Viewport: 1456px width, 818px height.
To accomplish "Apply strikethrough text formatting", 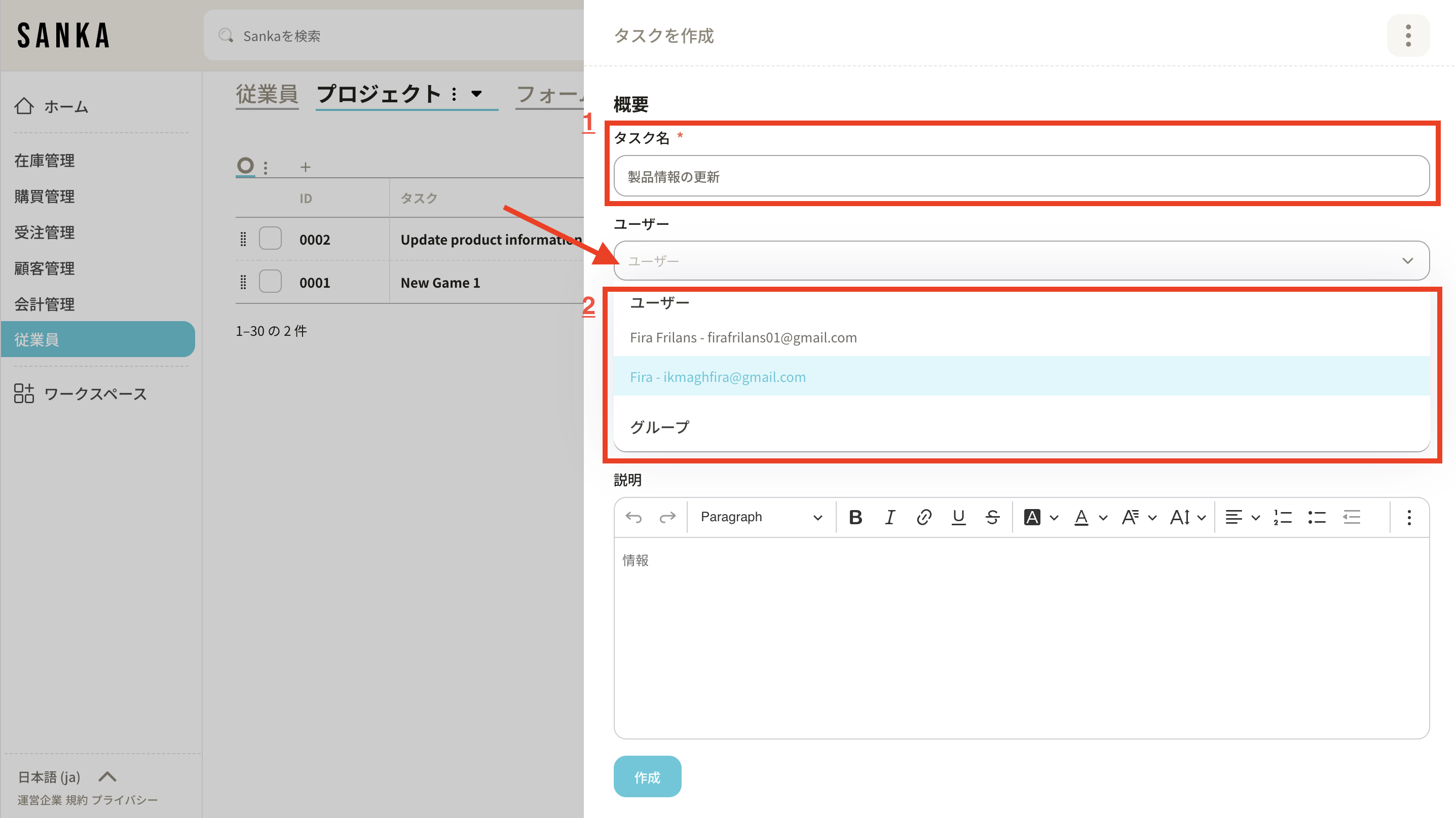I will click(992, 517).
